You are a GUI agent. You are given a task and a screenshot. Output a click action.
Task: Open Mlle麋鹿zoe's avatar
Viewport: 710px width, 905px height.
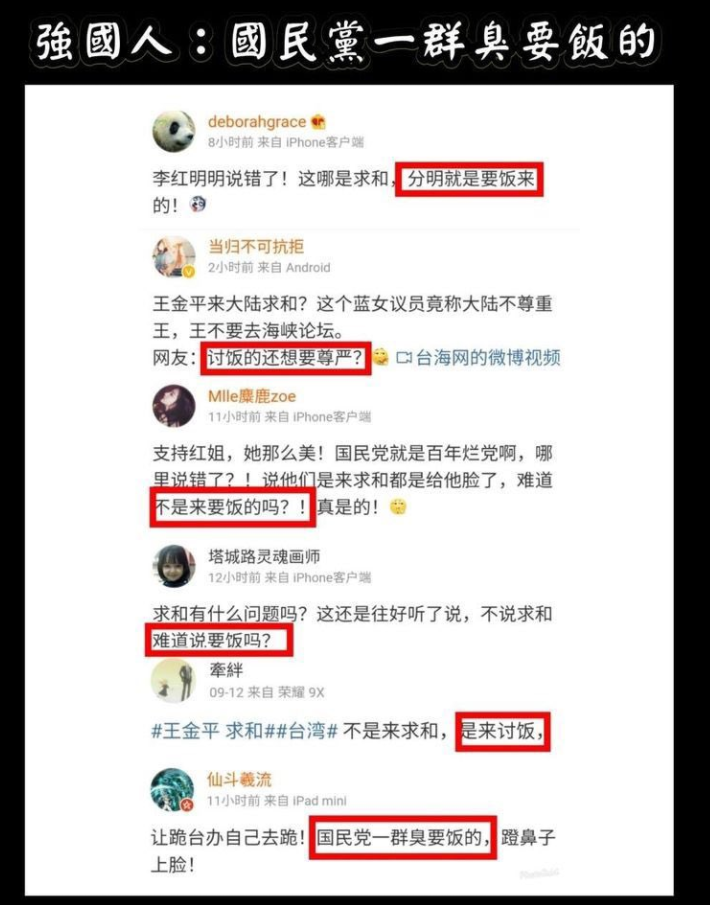(174, 406)
